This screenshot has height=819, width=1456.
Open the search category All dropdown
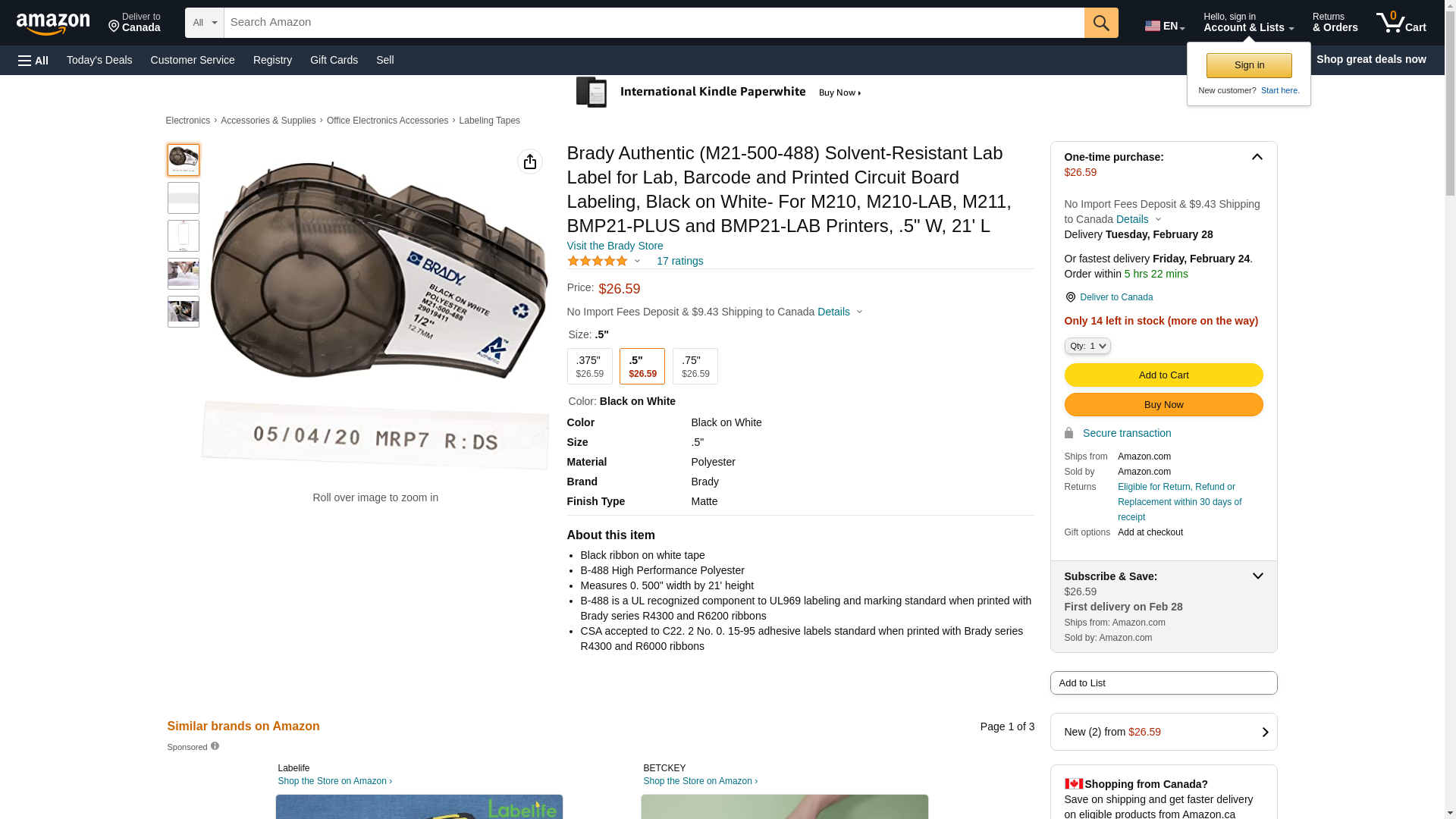tap(204, 23)
